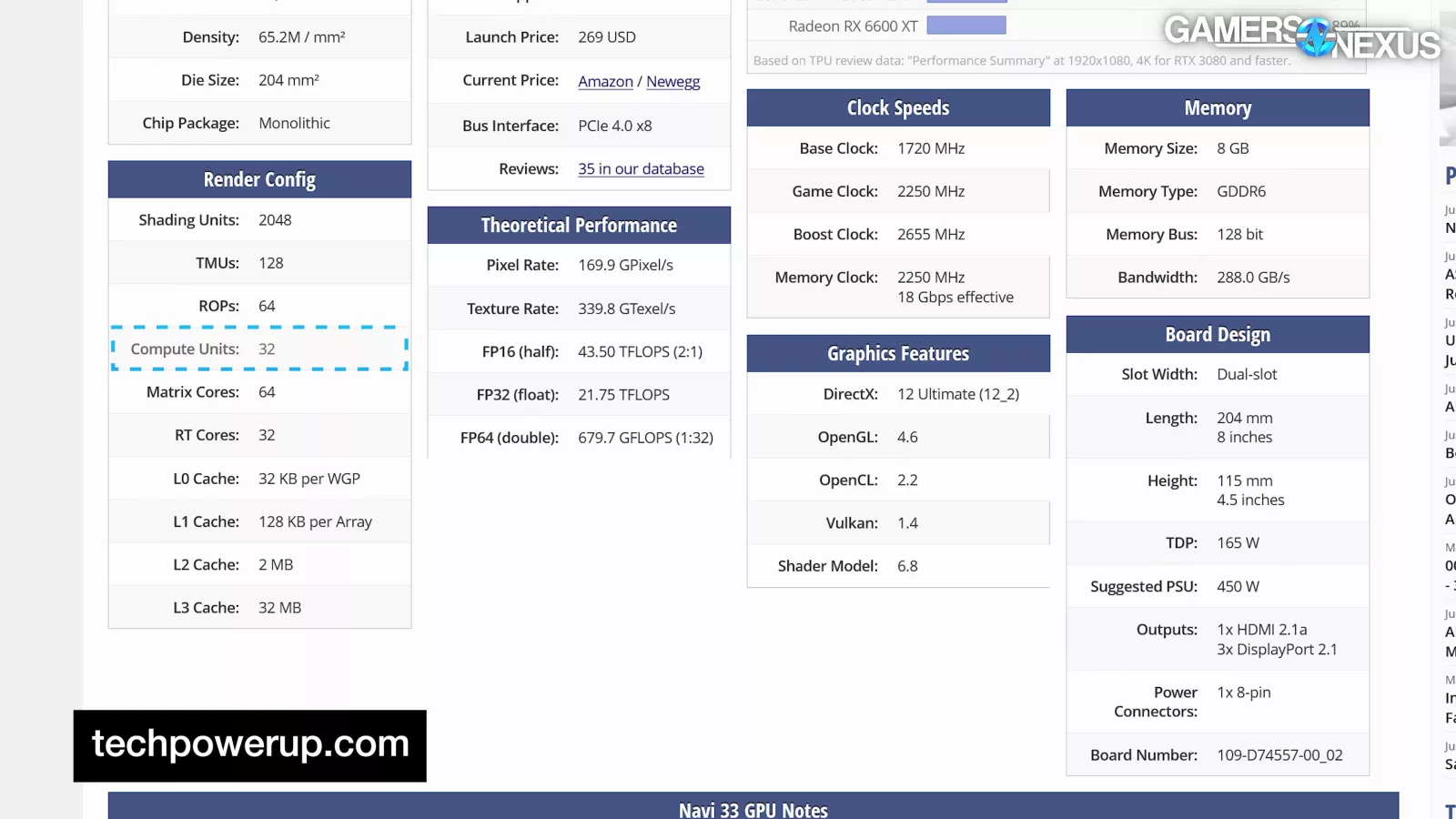The image size is (1456, 819).
Task: Select the Texture Rate value 339.8 GTexel/s
Action: click(x=627, y=308)
